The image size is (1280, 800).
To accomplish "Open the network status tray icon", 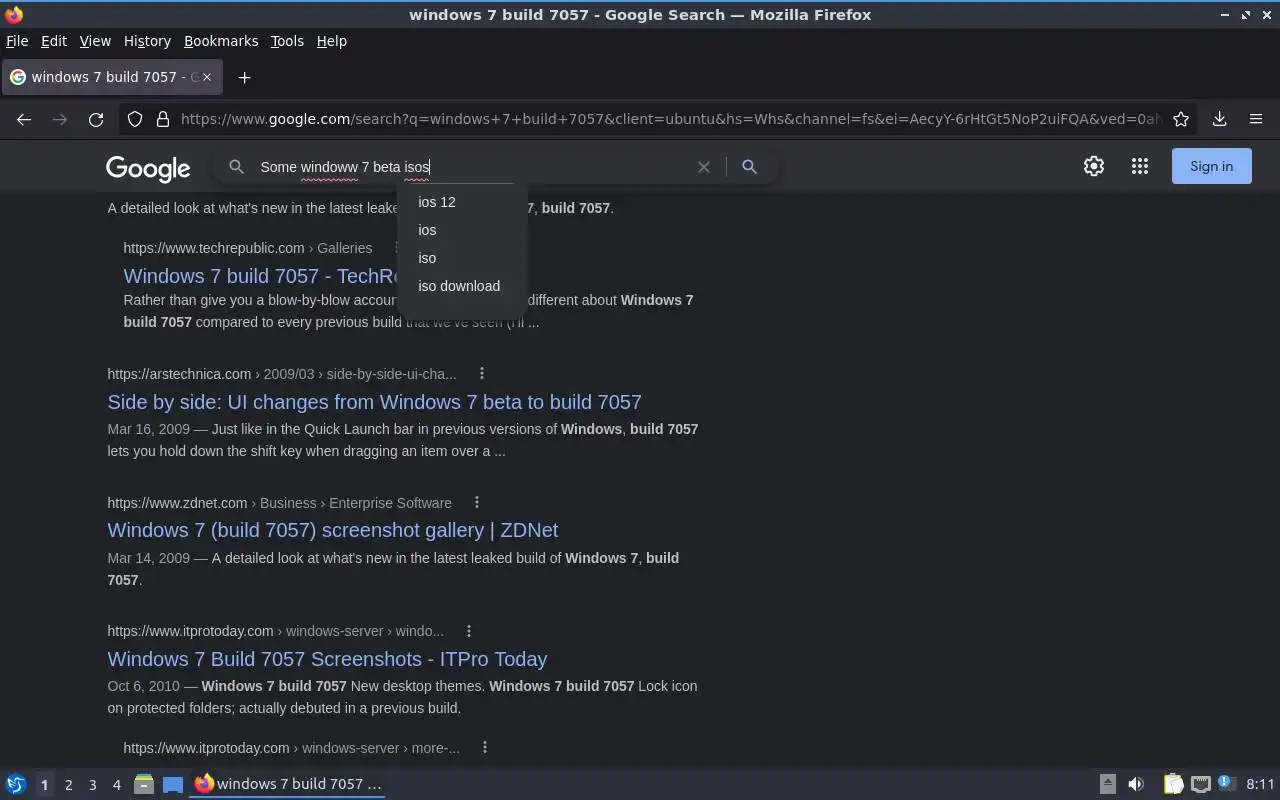I will point(1201,784).
